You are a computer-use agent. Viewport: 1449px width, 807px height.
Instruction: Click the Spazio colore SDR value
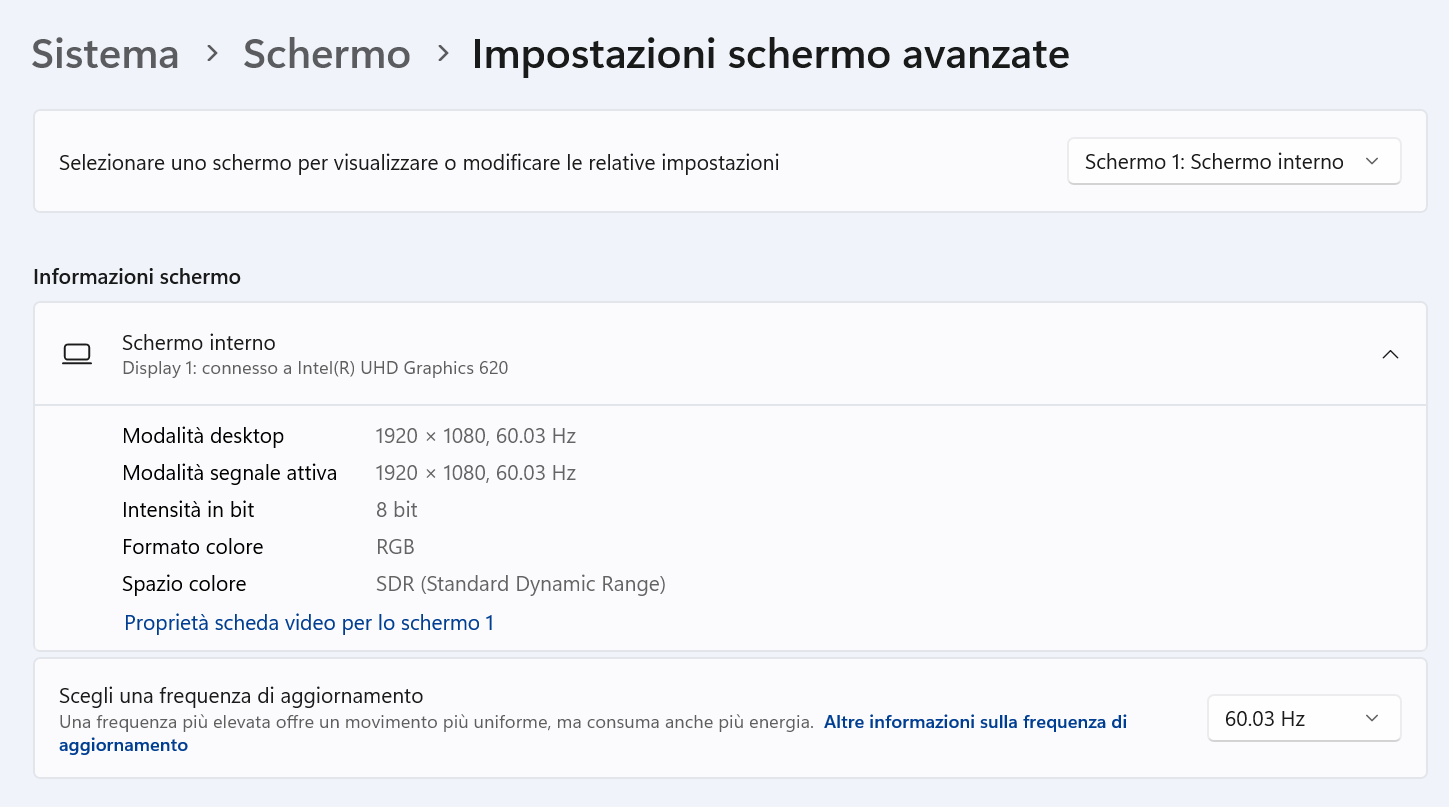coord(521,583)
